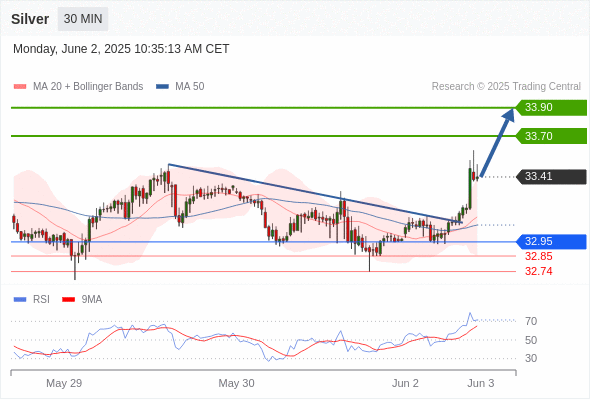Select the MA 20 + Bollinger Bands legend label
The height and width of the screenshot is (400, 590).
[x=88, y=87]
